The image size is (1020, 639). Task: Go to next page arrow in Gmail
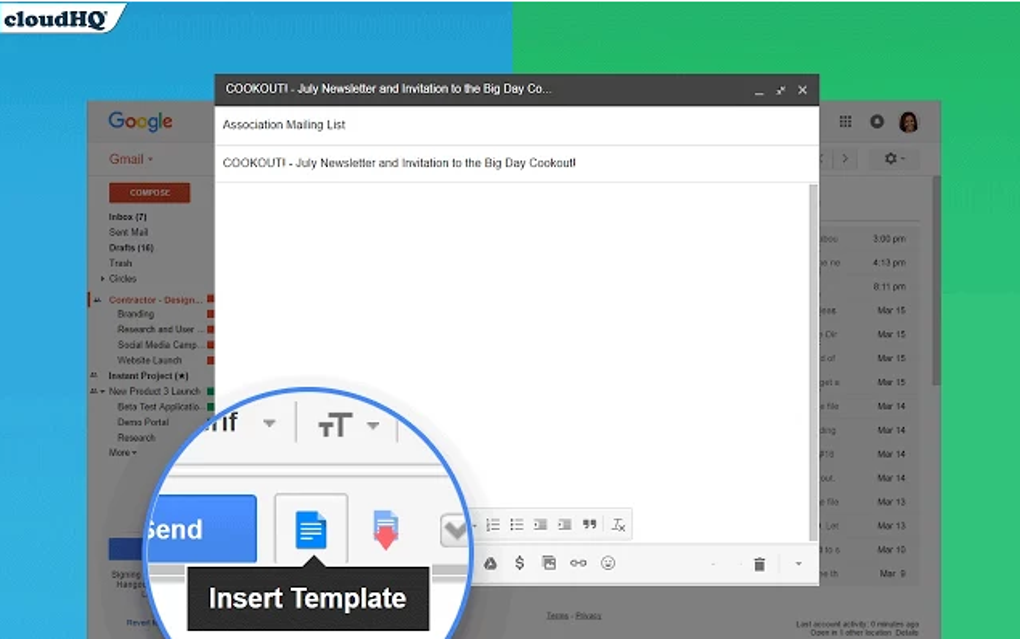coord(845,158)
